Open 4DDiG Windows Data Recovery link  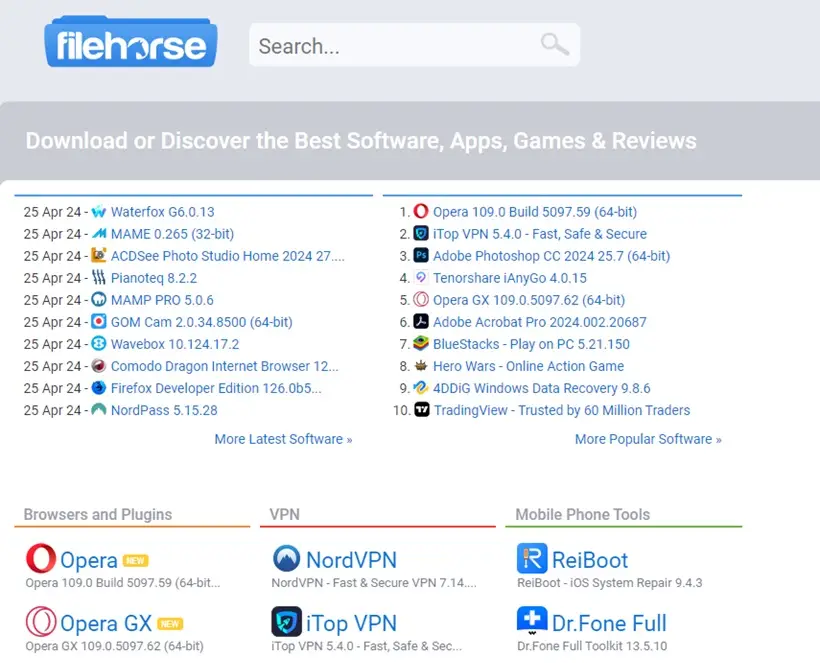click(x=542, y=387)
